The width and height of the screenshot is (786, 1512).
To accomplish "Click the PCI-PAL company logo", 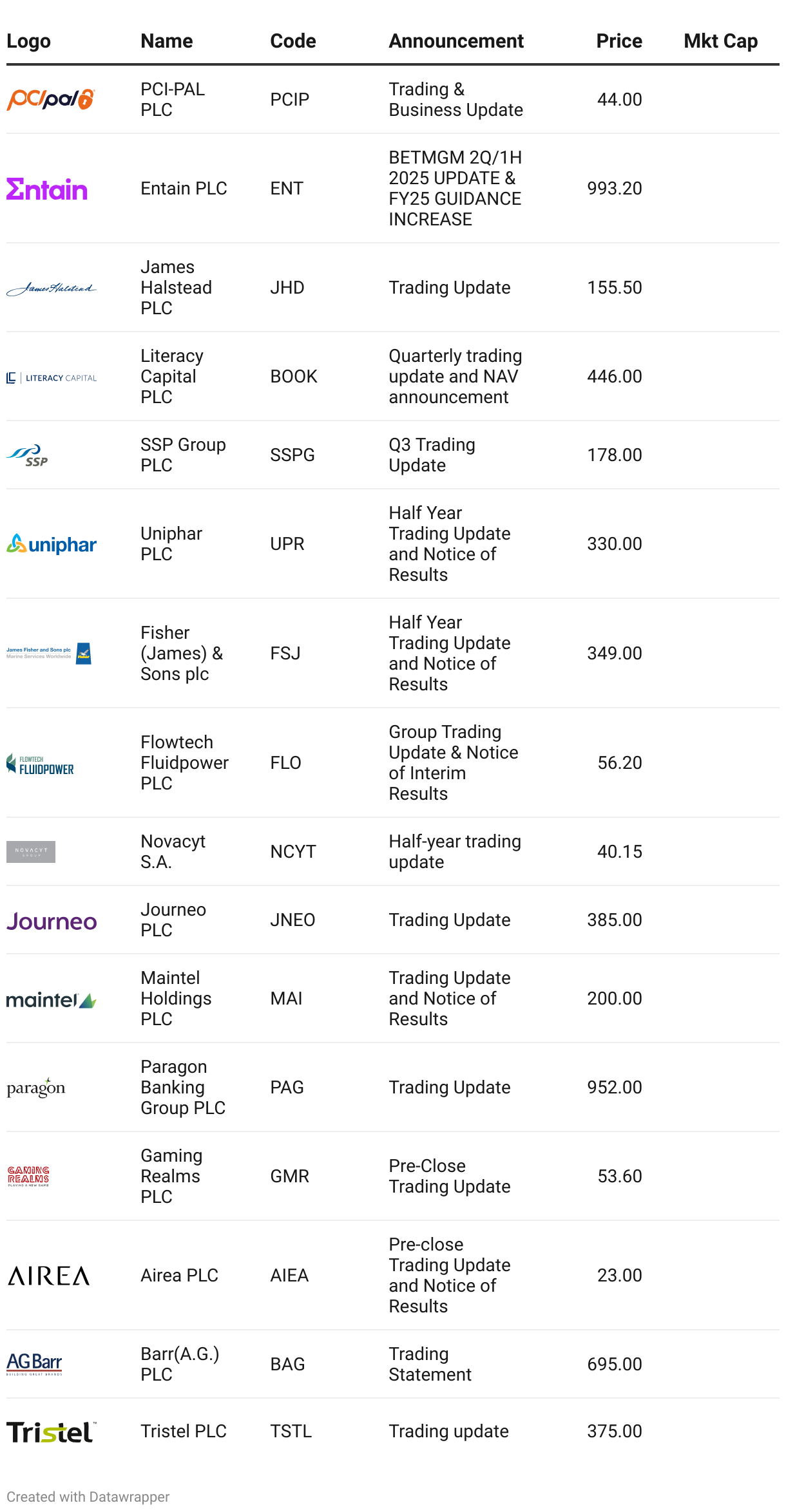I will [x=51, y=99].
